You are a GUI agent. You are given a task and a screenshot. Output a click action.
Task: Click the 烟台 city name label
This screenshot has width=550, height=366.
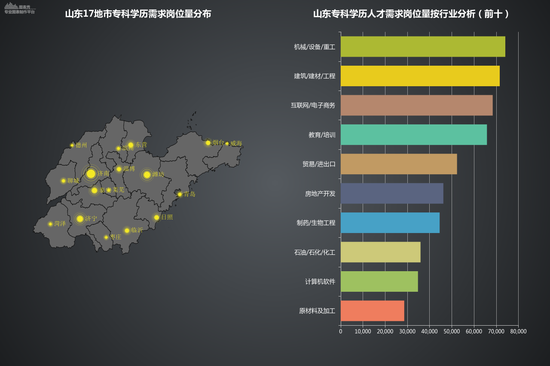pyautogui.click(x=218, y=142)
